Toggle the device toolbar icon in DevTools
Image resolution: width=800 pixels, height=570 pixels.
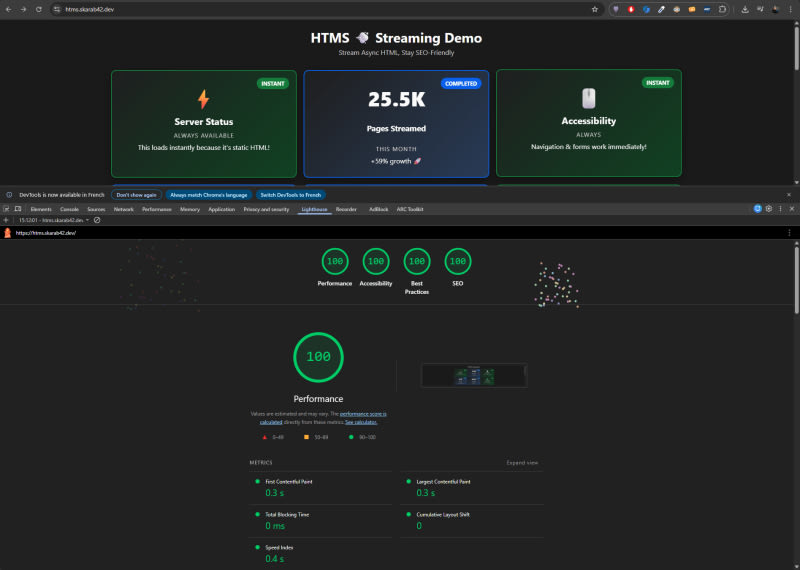pos(19,209)
